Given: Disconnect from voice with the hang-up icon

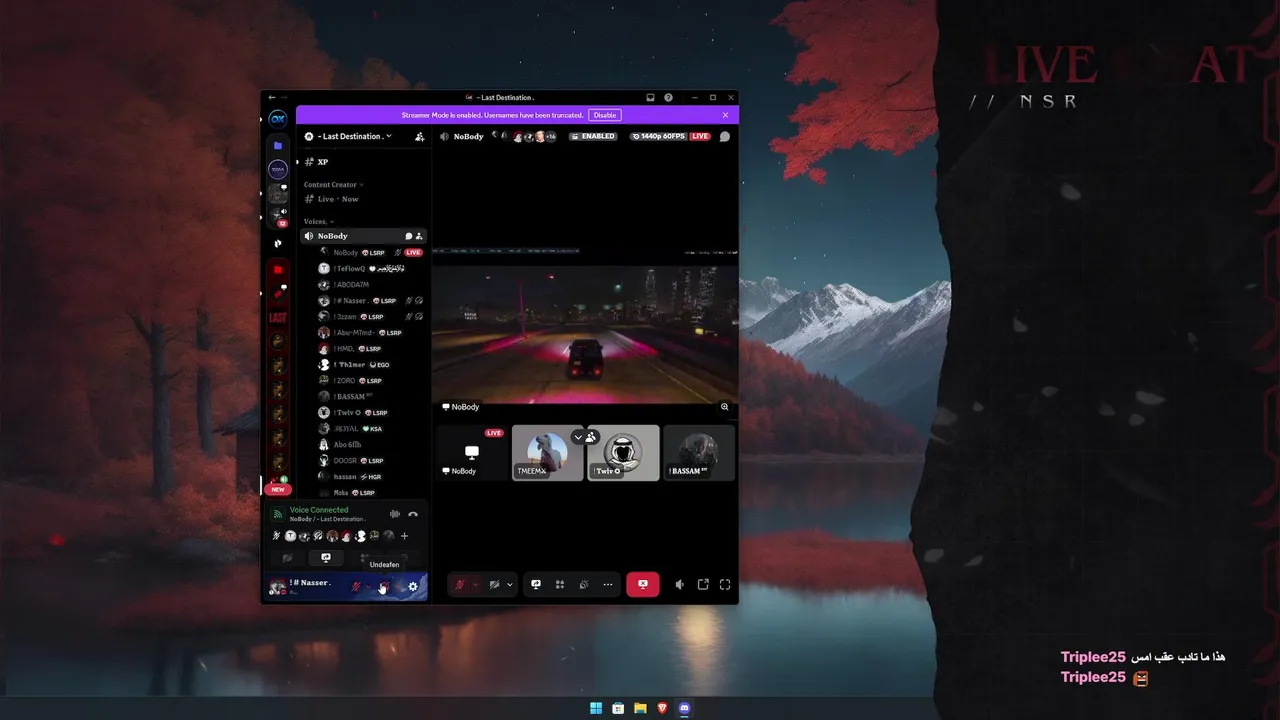Looking at the screenshot, I should tap(413, 514).
